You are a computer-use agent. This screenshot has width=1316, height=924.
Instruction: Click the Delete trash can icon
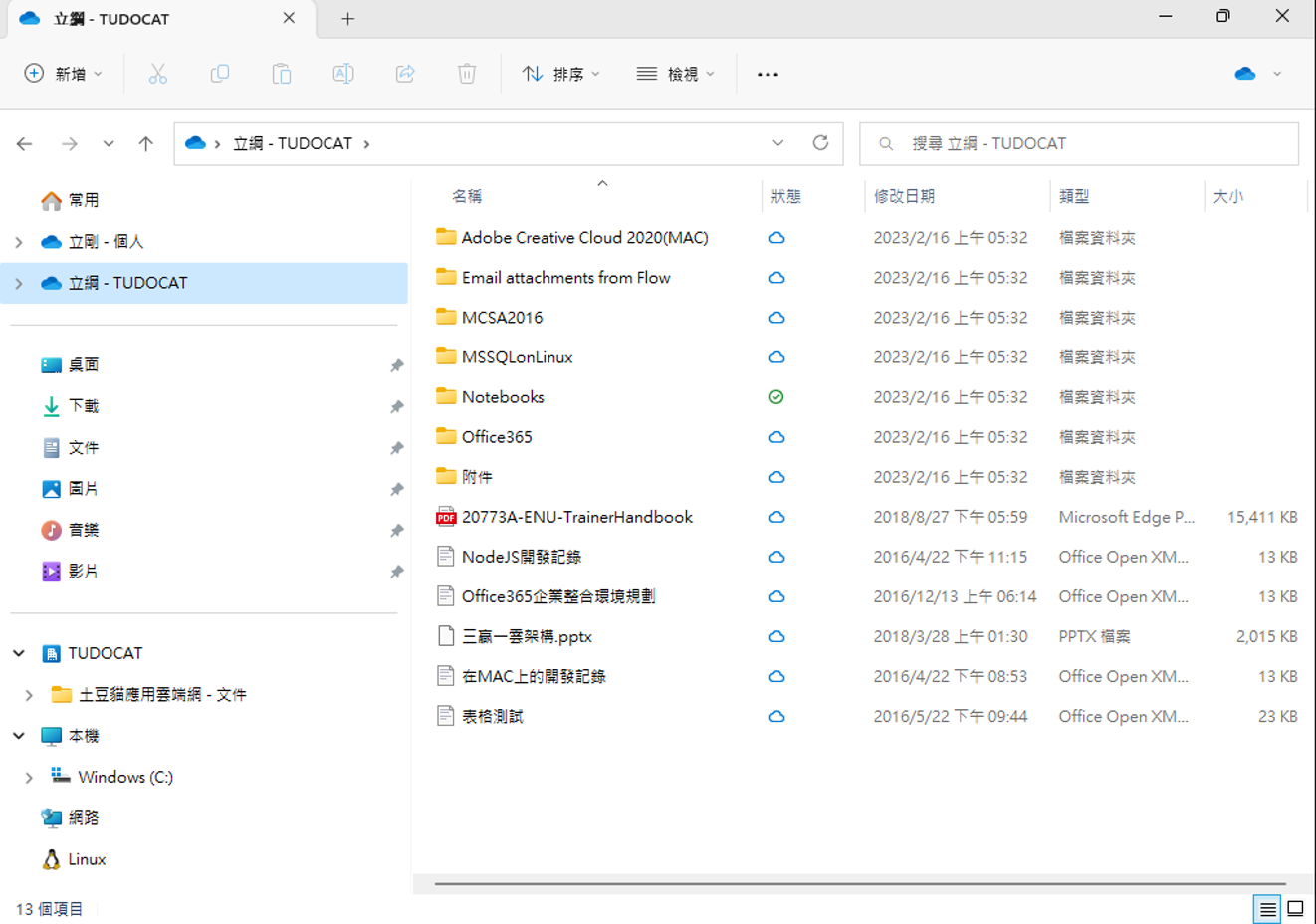[x=467, y=74]
